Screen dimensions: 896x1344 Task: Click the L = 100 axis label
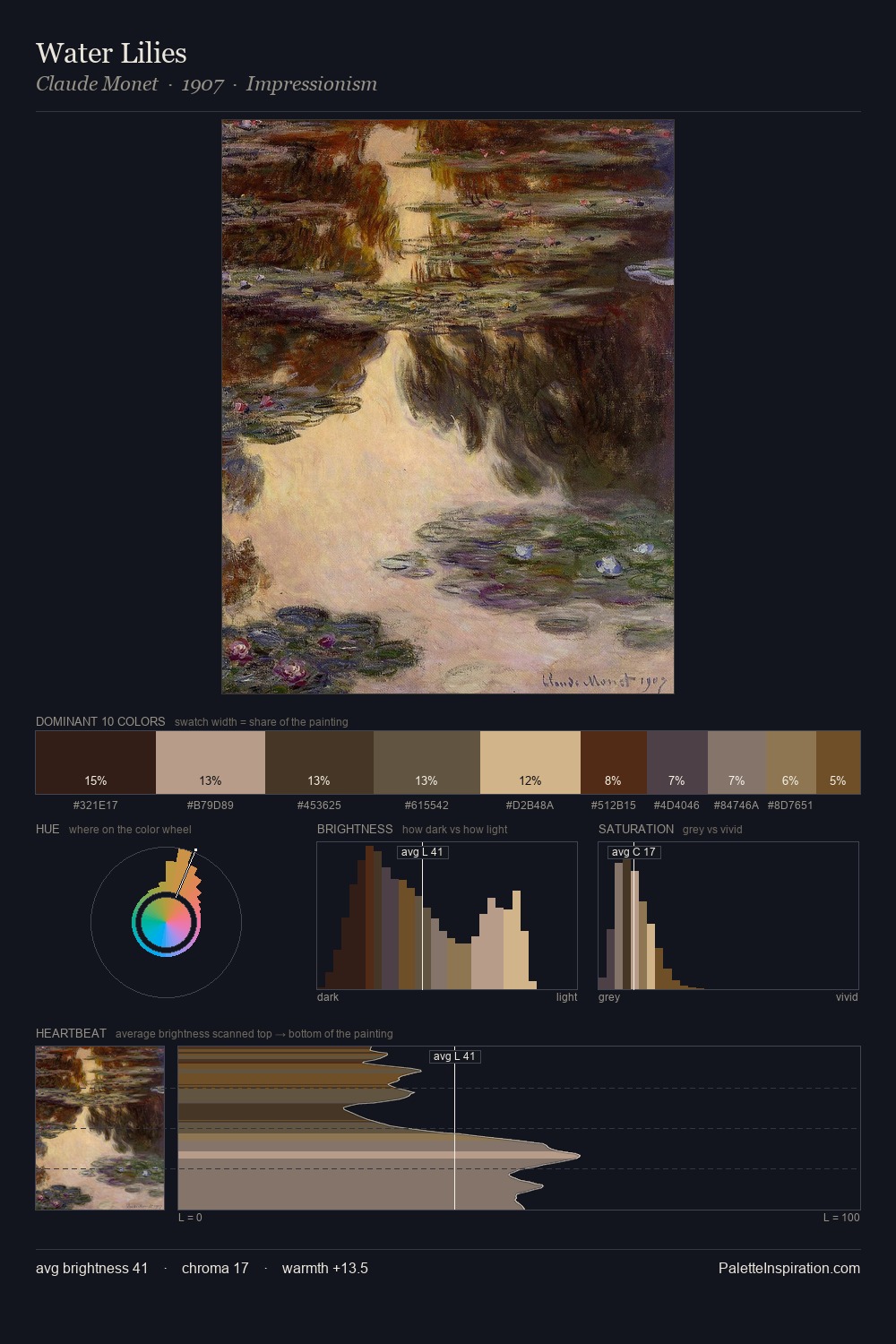[841, 1218]
